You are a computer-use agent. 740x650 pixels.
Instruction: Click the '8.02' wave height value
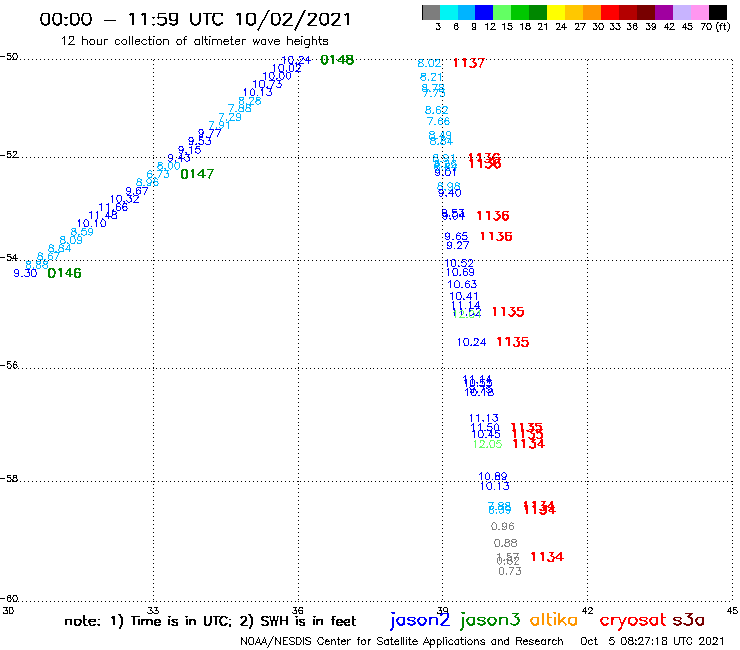(429, 63)
